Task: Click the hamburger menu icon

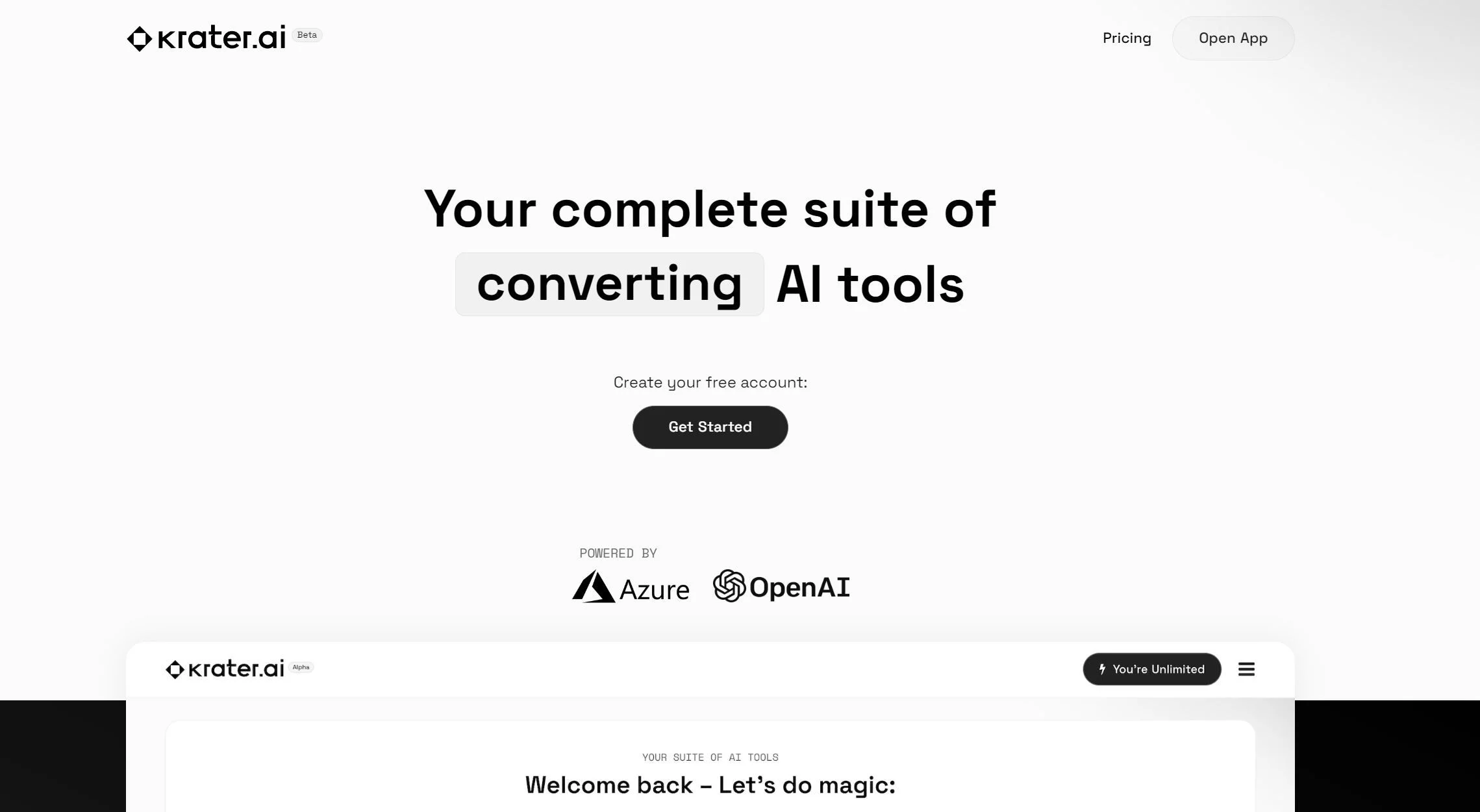Action: tap(1246, 668)
